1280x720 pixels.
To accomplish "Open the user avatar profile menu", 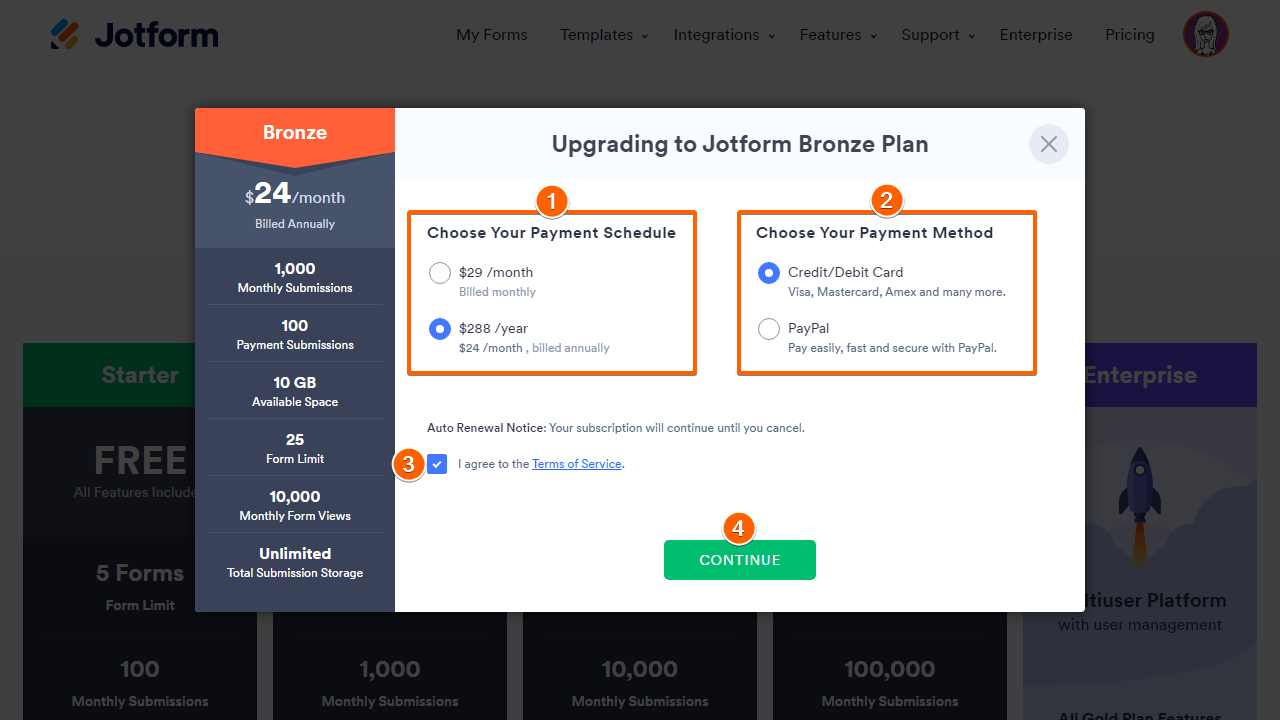I will pyautogui.click(x=1205, y=35).
